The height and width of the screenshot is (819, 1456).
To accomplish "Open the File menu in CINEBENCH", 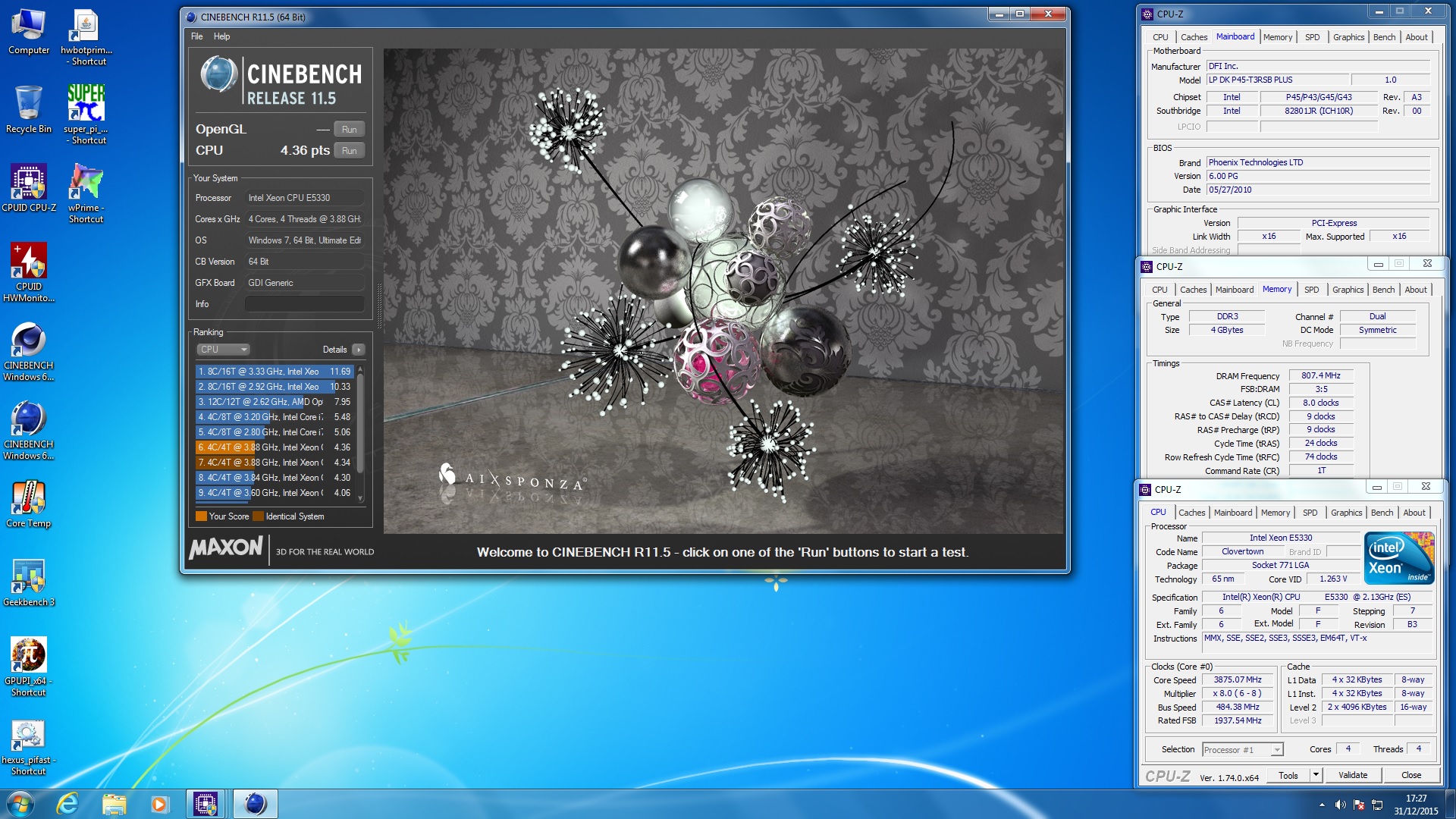I will point(196,36).
